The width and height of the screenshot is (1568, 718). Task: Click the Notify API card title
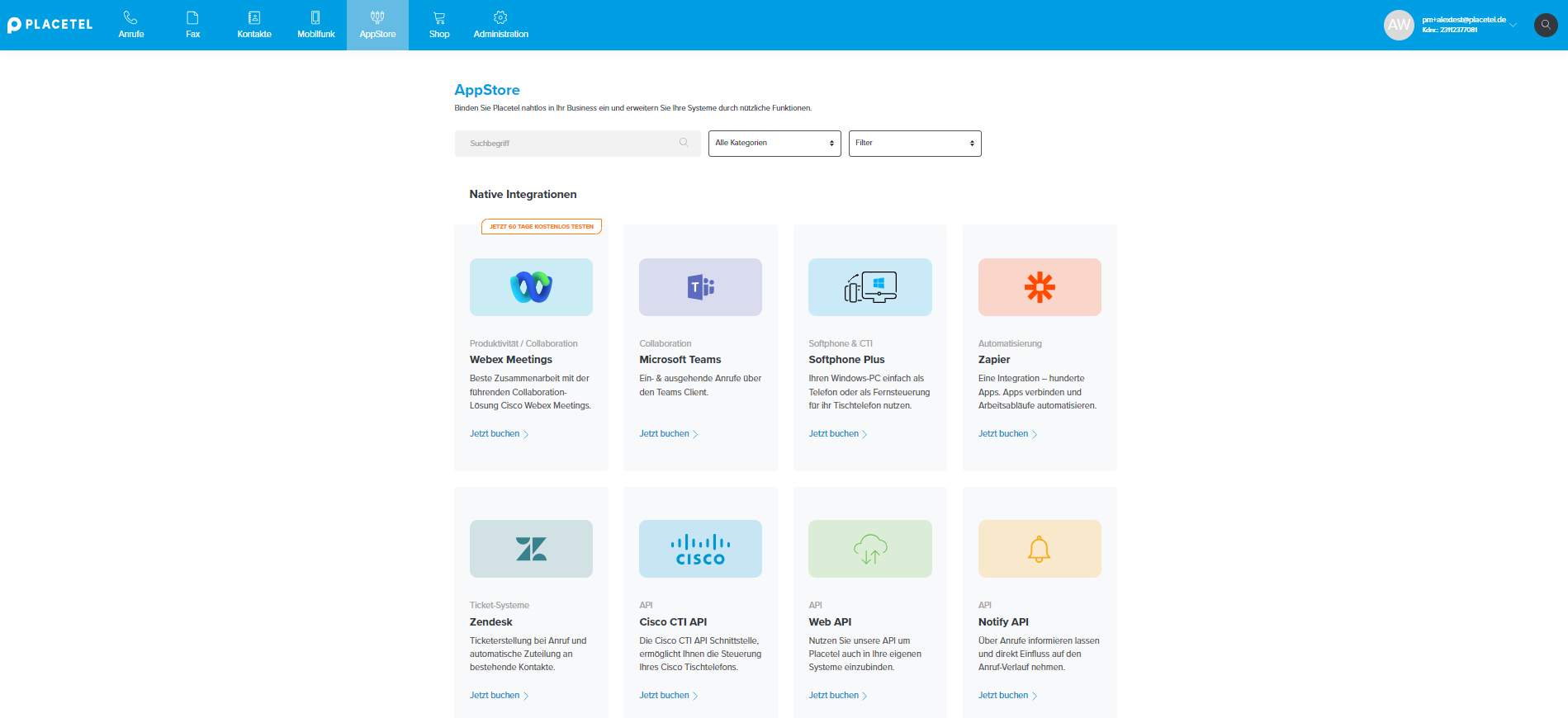(x=1003, y=622)
